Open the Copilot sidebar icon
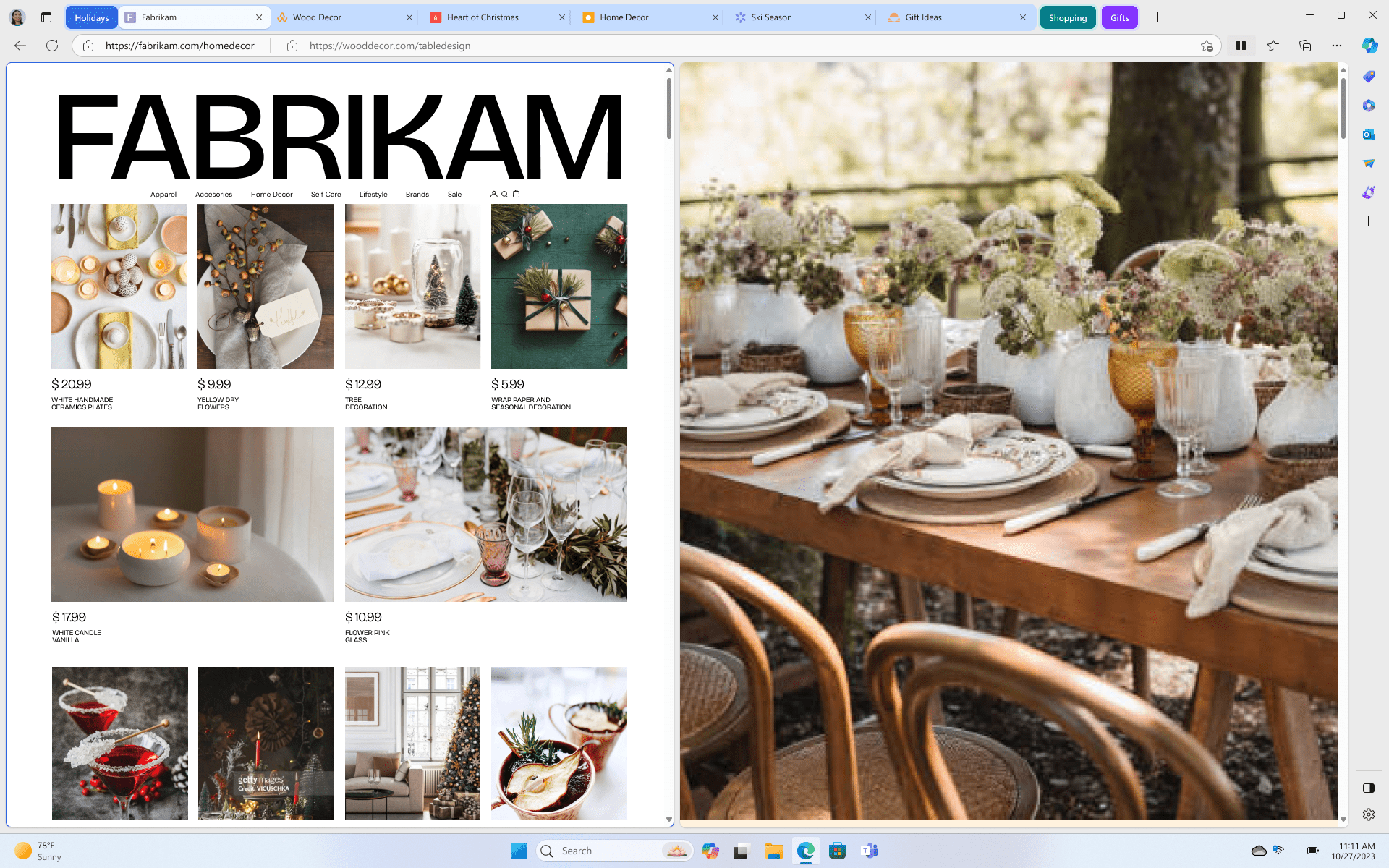 [x=1369, y=46]
